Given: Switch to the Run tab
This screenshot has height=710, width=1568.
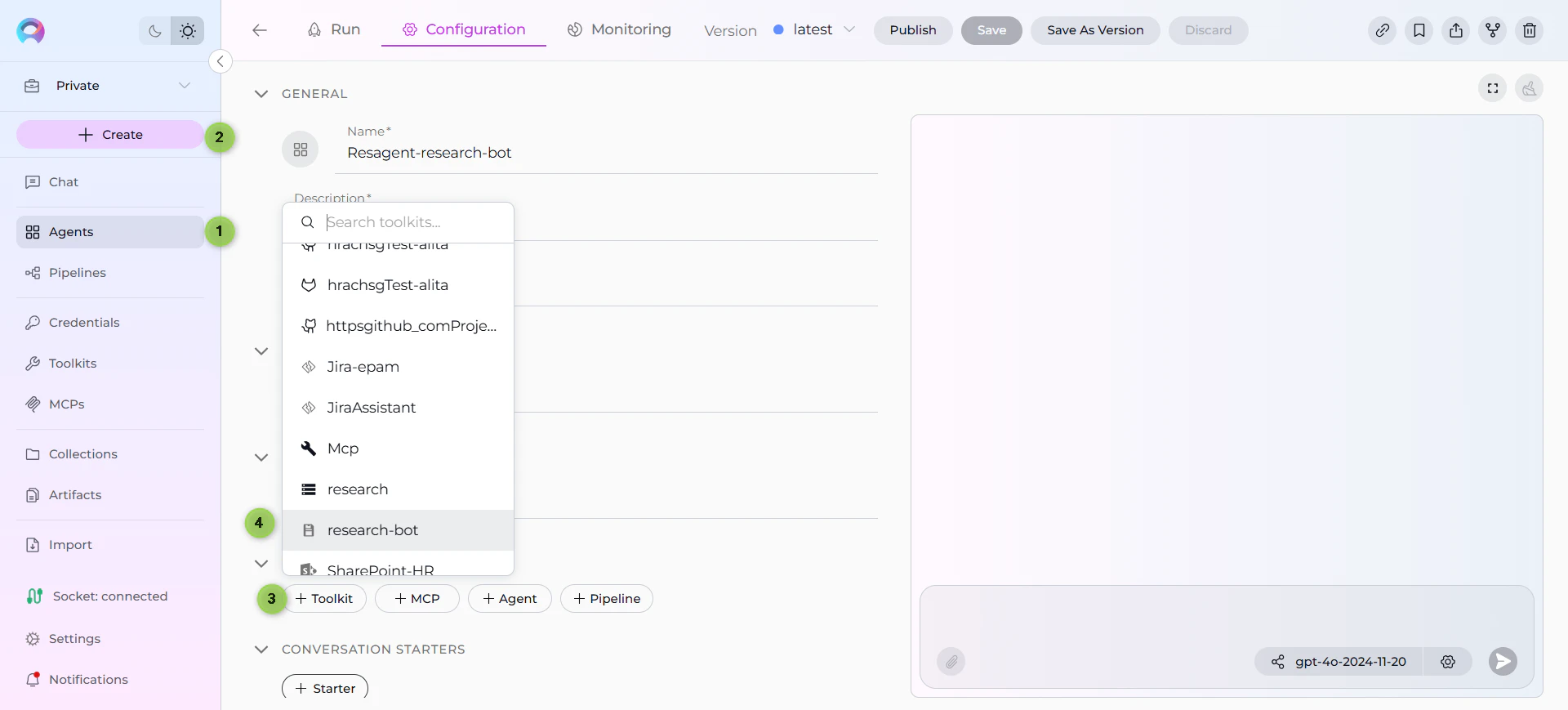Looking at the screenshot, I should [334, 30].
